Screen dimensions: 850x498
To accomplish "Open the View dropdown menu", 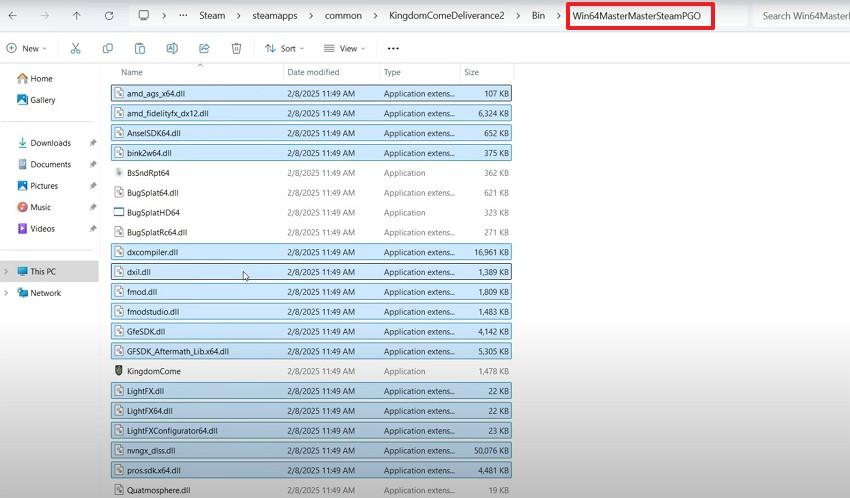I will [344, 48].
